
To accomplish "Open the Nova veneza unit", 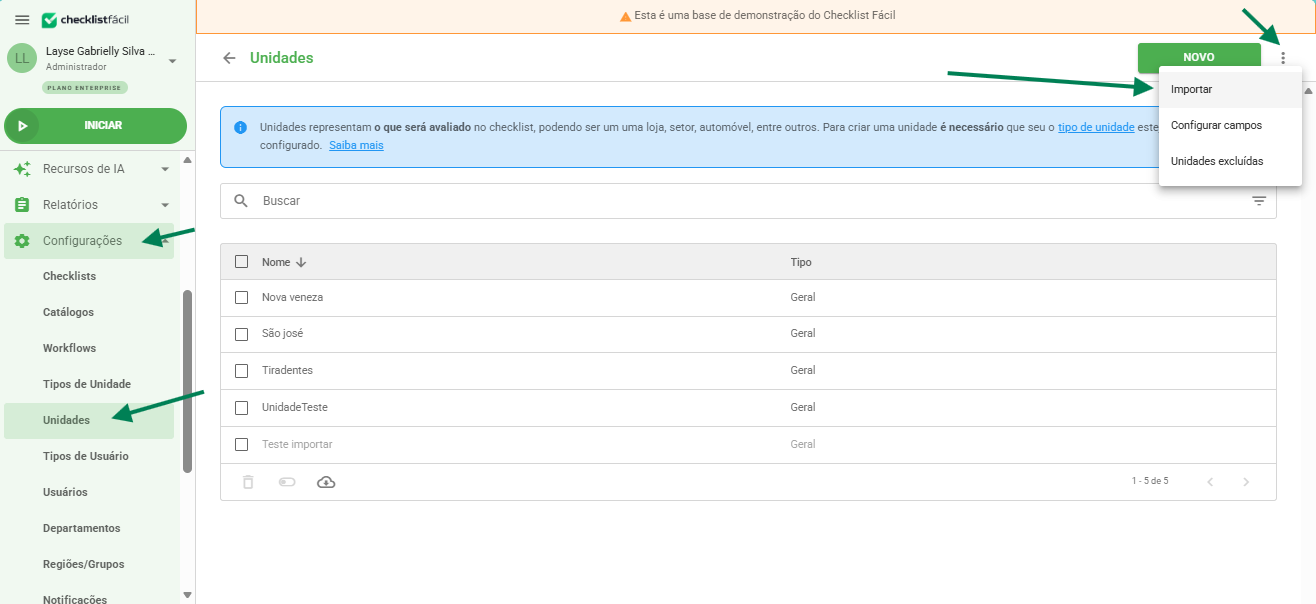I will 292,297.
